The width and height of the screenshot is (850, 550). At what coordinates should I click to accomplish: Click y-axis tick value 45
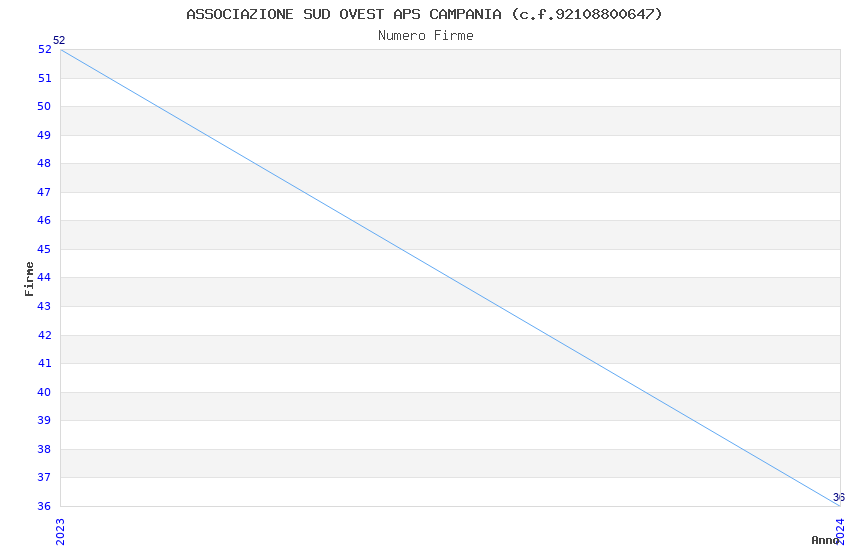tap(44, 249)
